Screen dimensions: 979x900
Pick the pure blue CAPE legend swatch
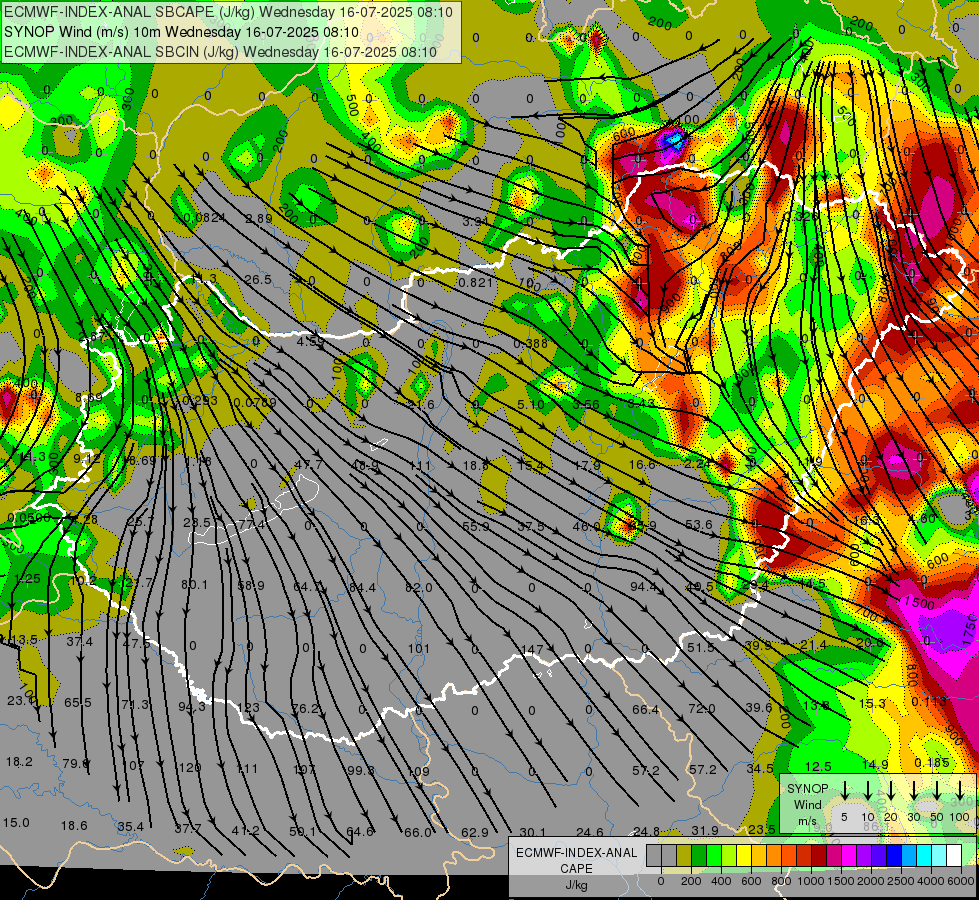(894, 856)
